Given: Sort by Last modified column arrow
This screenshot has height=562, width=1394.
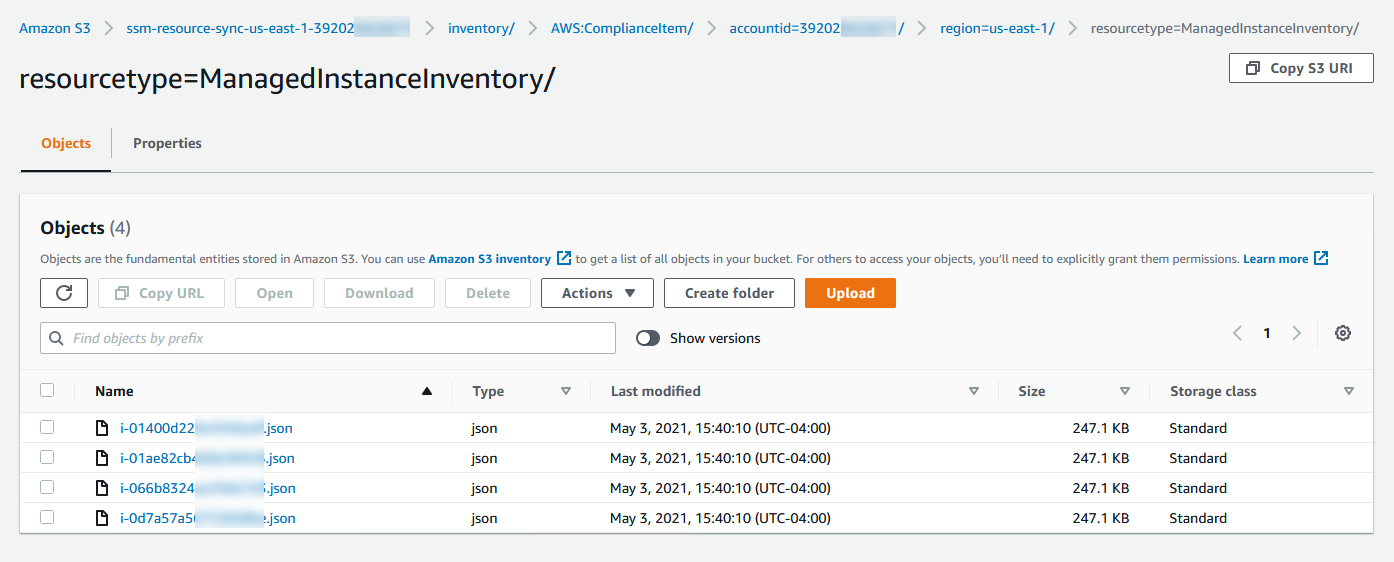Looking at the screenshot, I should (974, 391).
